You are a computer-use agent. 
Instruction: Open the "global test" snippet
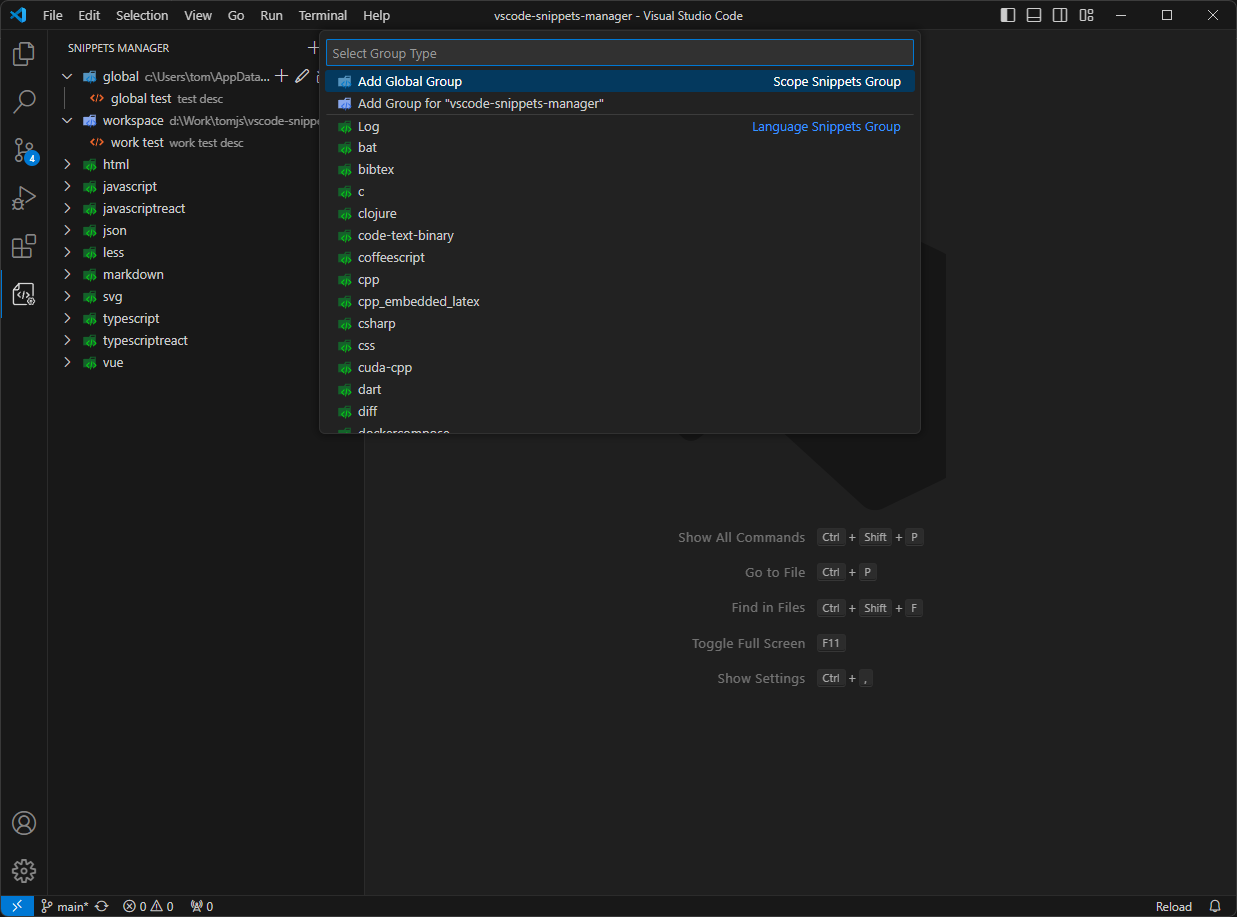point(141,98)
